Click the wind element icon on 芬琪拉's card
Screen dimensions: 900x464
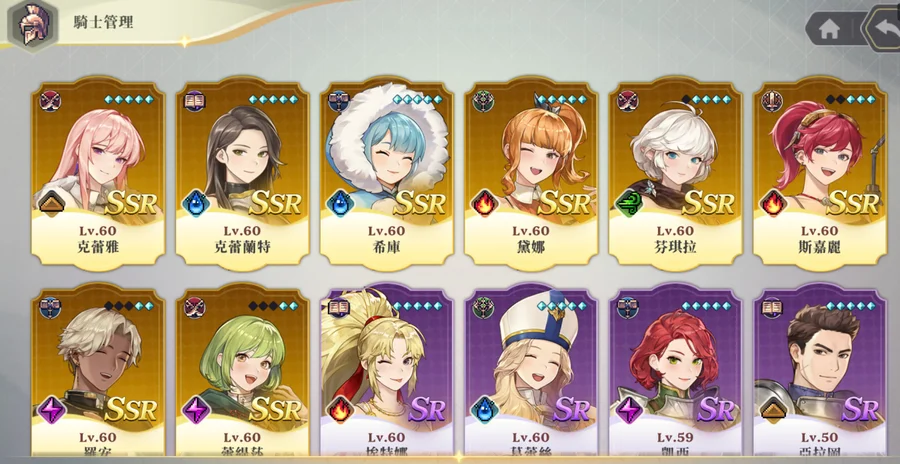coord(629,203)
